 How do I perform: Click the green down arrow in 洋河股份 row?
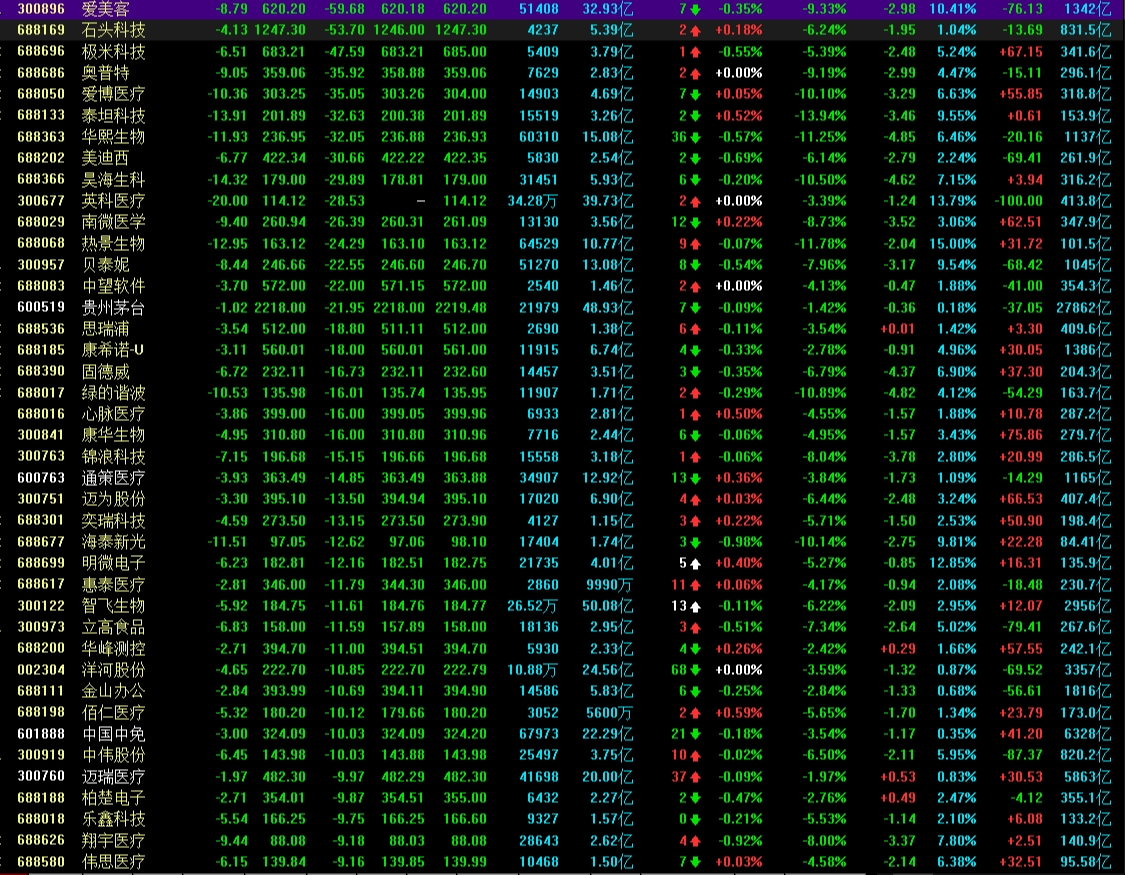(695, 670)
